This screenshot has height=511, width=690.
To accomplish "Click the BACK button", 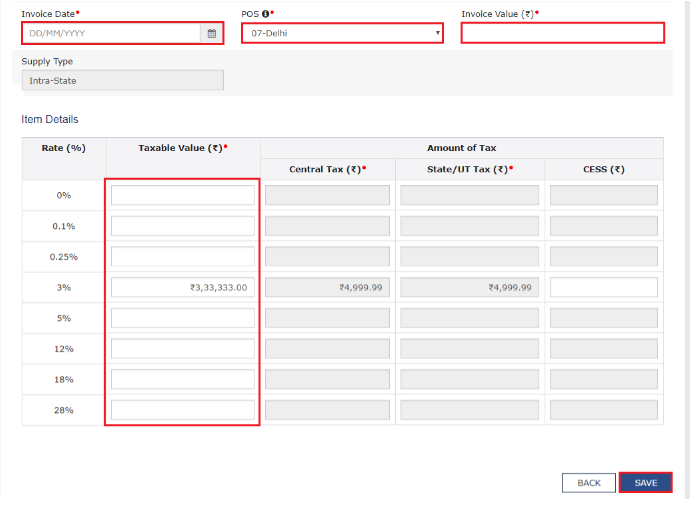I will pyautogui.click(x=589, y=483).
